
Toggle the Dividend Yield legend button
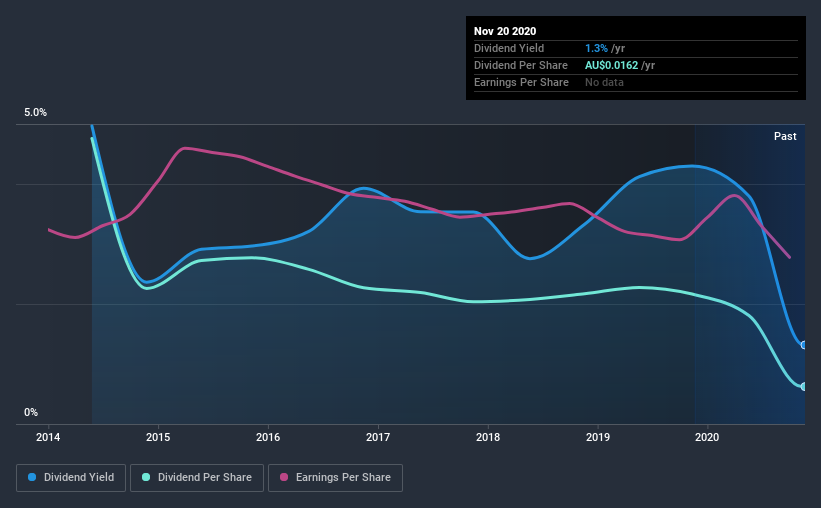point(71,478)
